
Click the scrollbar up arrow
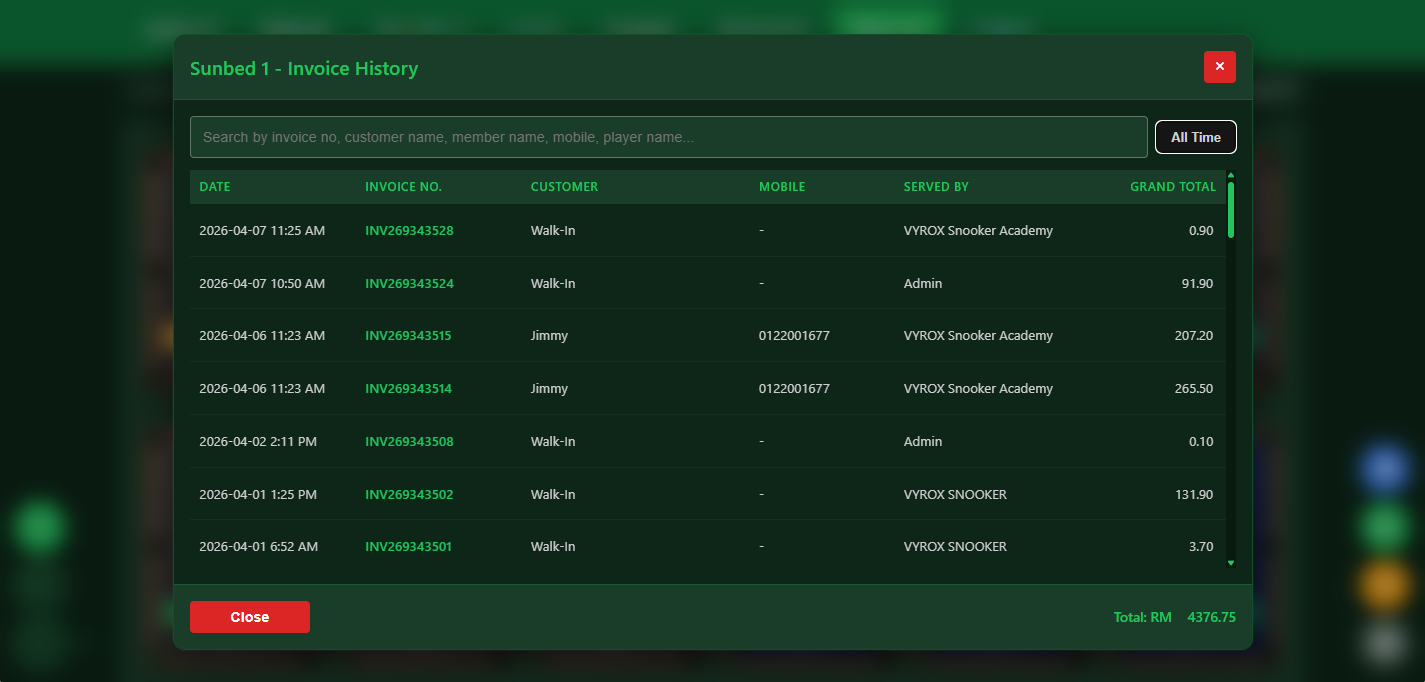[1230, 175]
